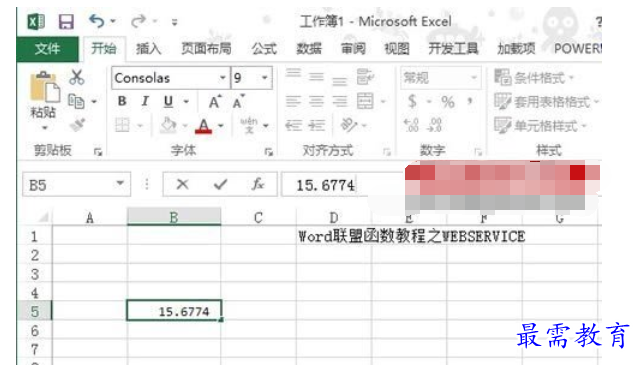Image resolution: width=638 pixels, height=367 pixels.
Task: Cancel formula bar entry with X
Action: [182, 185]
